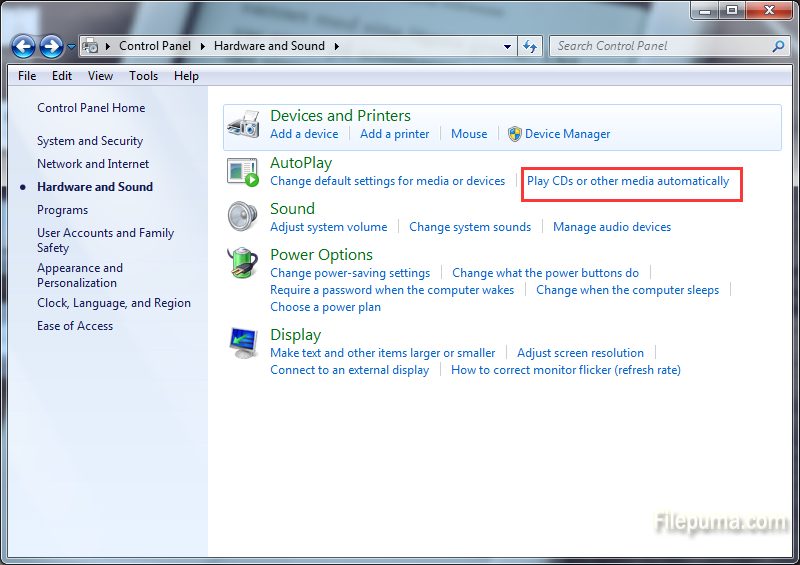Image resolution: width=800 pixels, height=565 pixels.
Task: Click the AutoPlay category icon
Action: 243,171
